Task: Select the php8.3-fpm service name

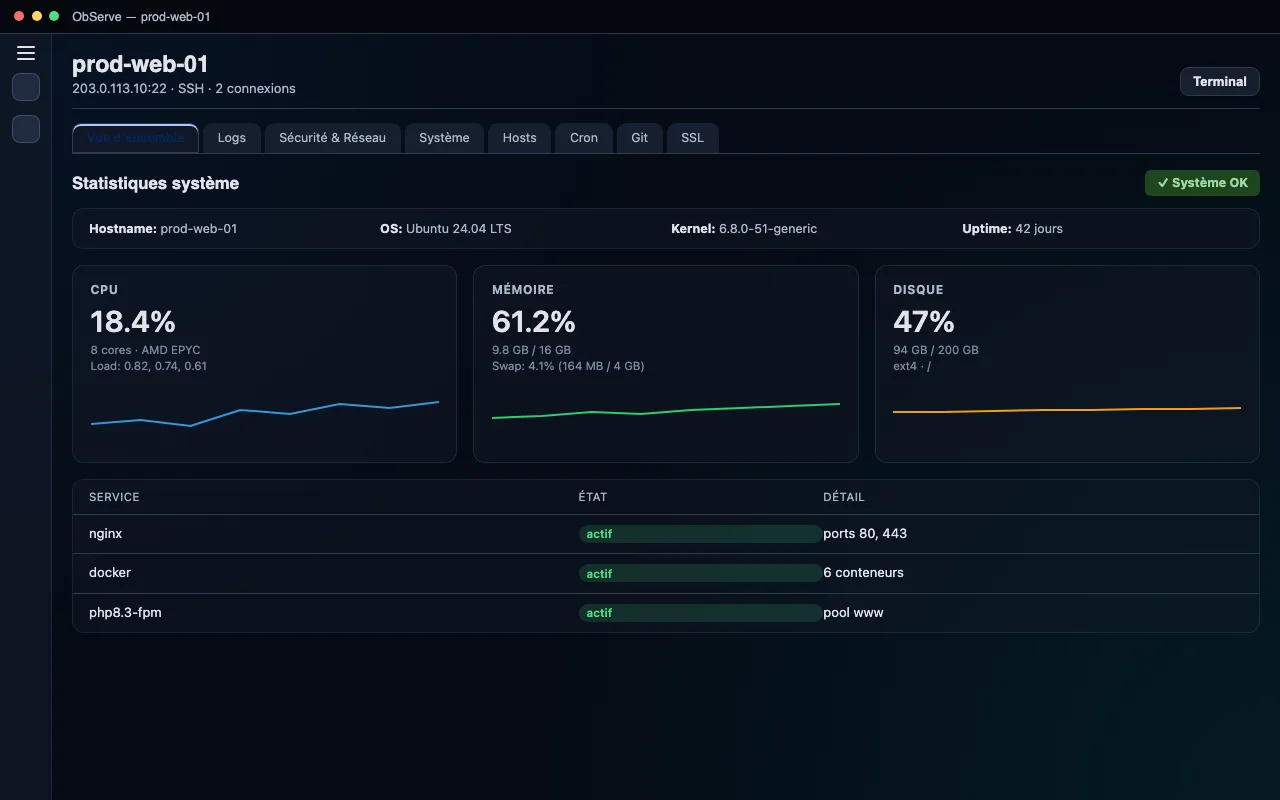Action: coord(125,612)
